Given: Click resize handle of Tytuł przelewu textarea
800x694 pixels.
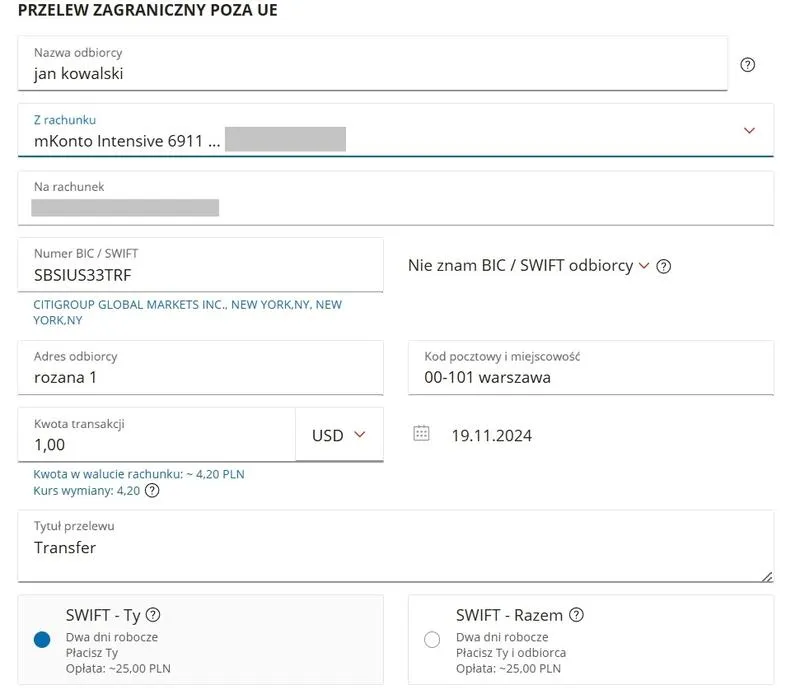Looking at the screenshot, I should pos(766,575).
